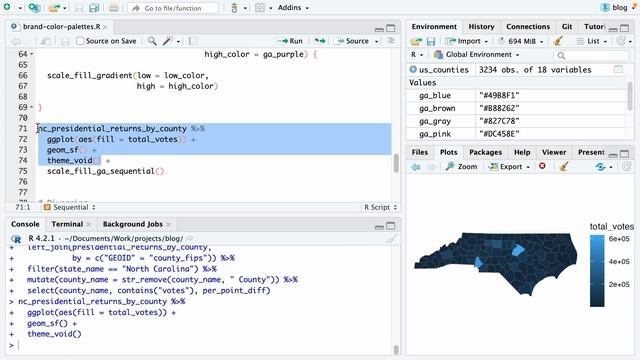Find and replace magnifier in editor toolbar
The height and width of the screenshot is (360, 640).
click(x=152, y=41)
